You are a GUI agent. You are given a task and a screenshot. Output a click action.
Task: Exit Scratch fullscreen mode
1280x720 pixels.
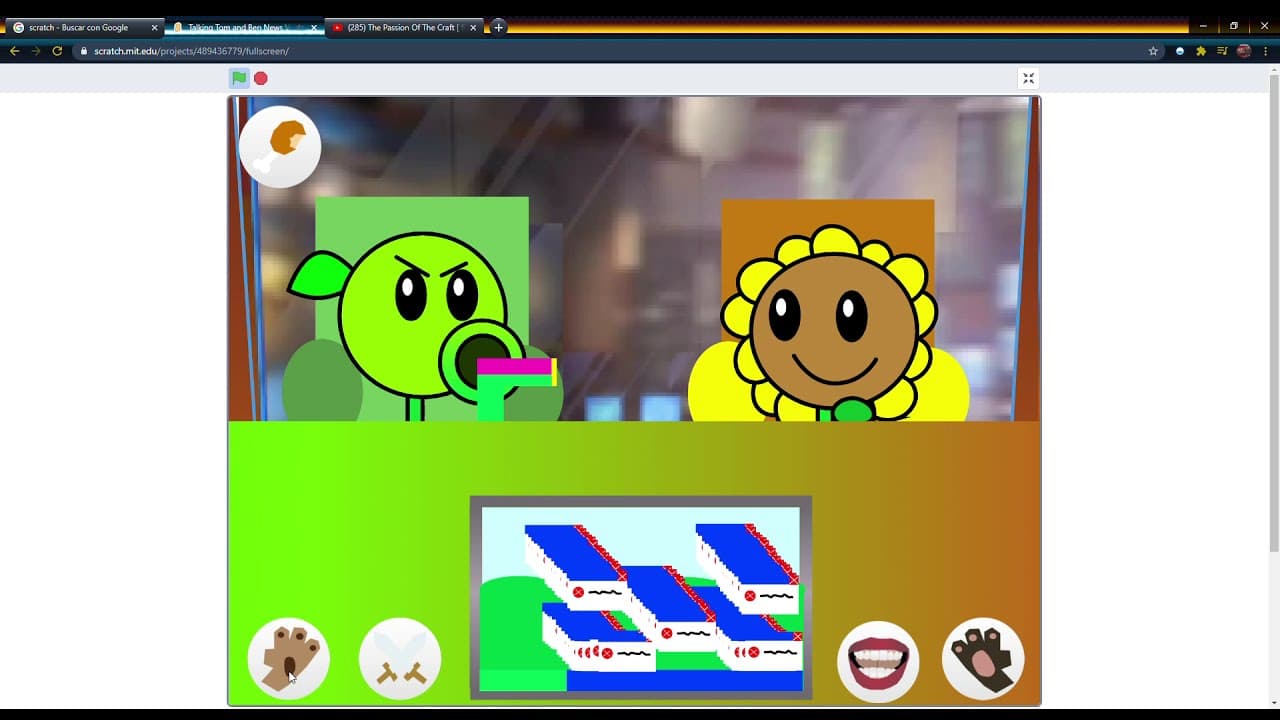pyautogui.click(x=1028, y=78)
